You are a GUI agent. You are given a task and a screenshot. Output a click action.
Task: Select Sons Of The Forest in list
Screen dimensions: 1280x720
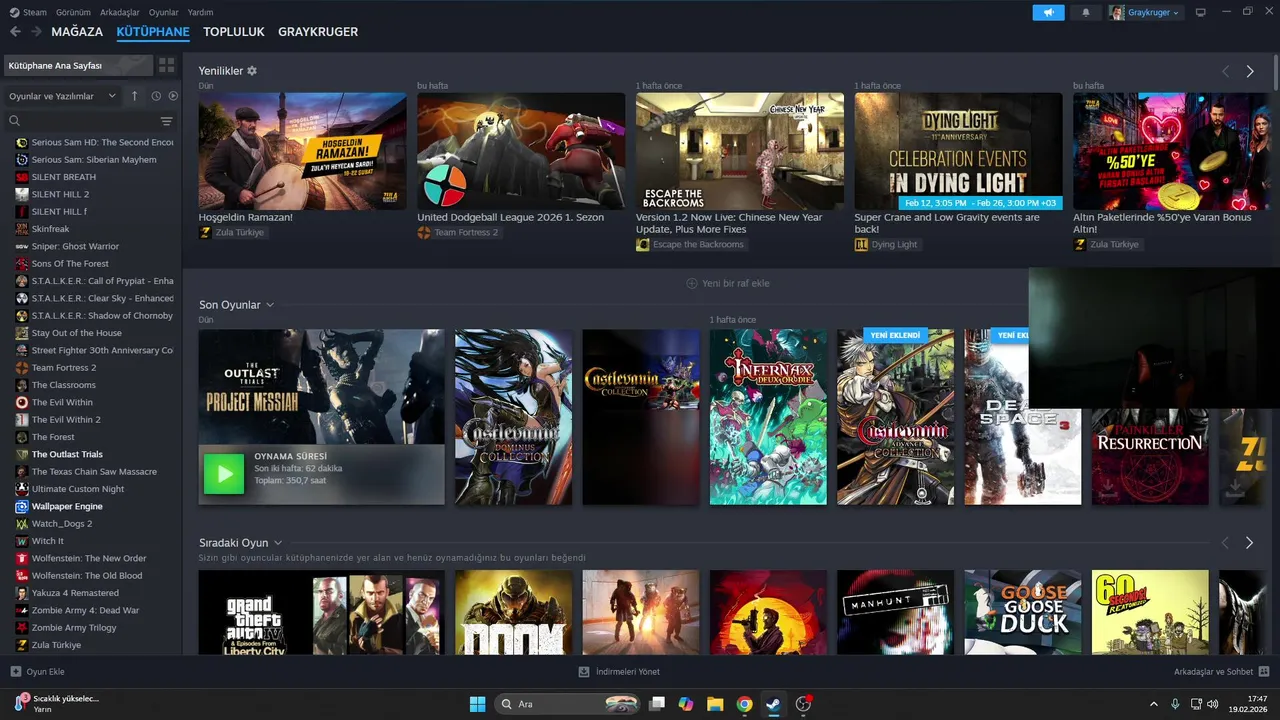pos(70,264)
